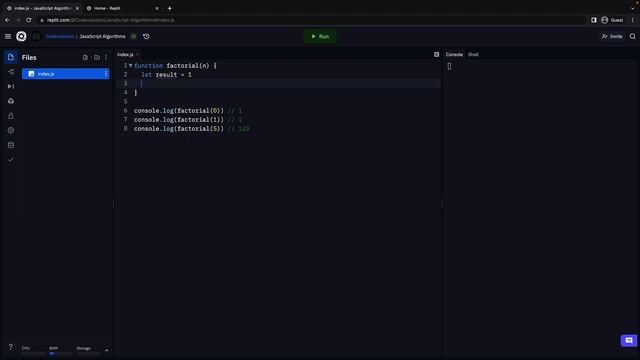Click the JavaScript Algorithms repl name
The height and width of the screenshot is (360, 640).
(102, 36)
